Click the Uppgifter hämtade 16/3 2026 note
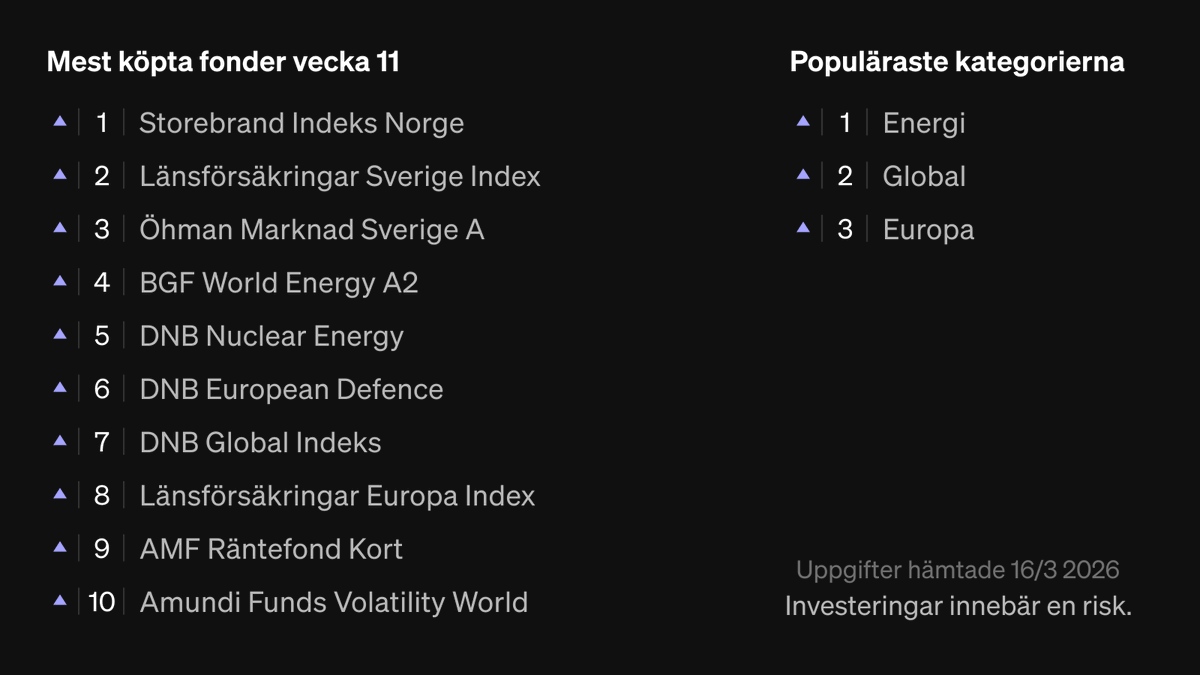This screenshot has width=1200, height=675. 957,570
